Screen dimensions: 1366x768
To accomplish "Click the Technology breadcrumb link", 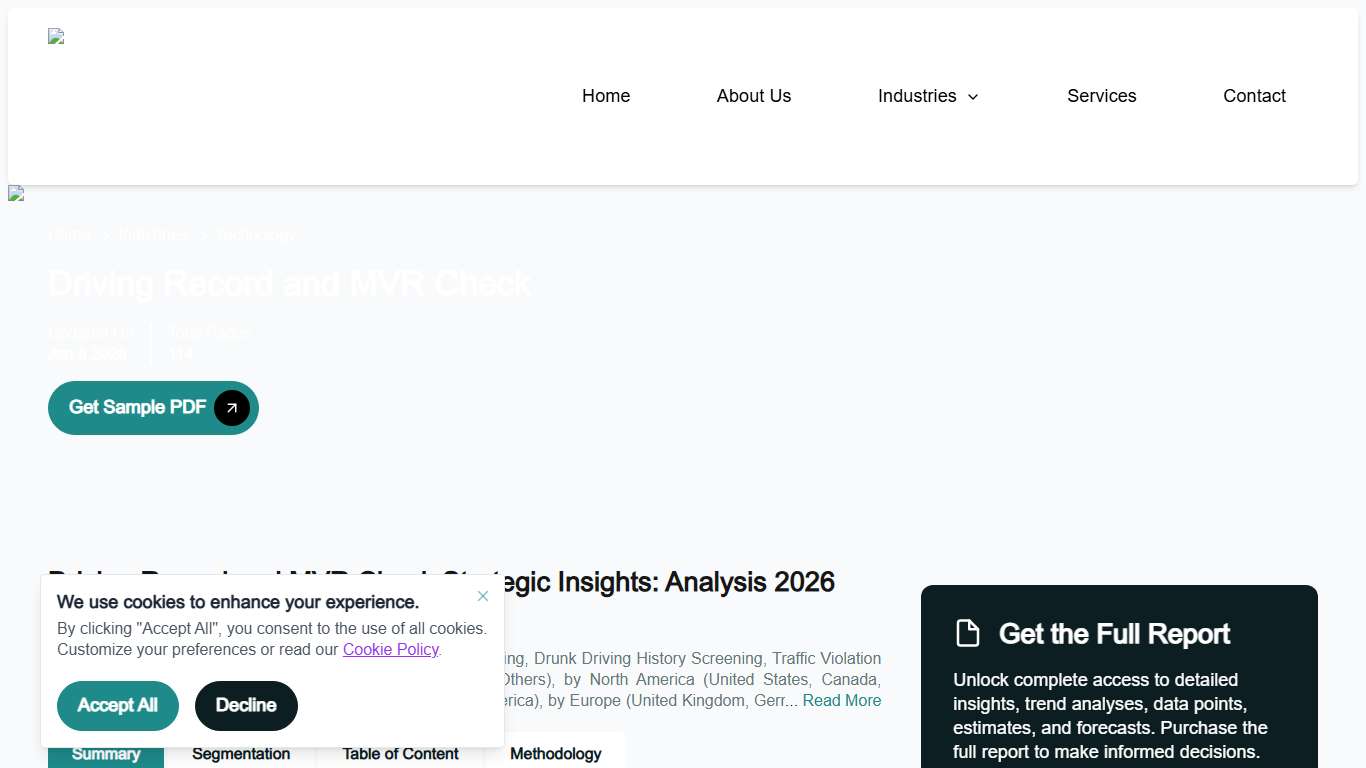I will (x=256, y=235).
